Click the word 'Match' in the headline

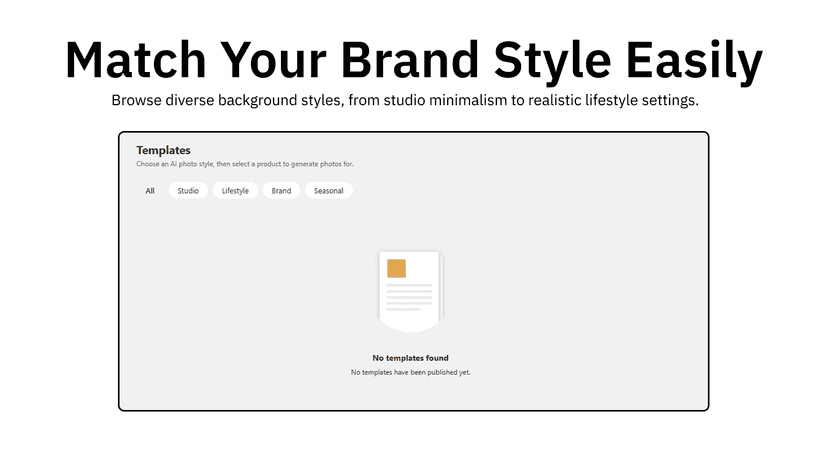(136, 60)
